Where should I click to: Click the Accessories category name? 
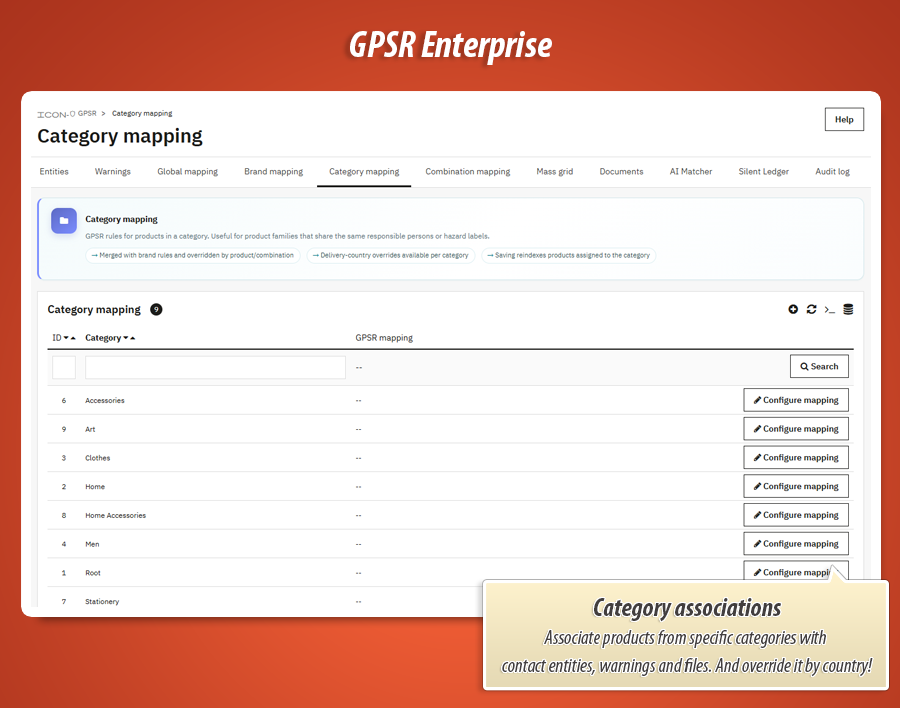point(105,401)
